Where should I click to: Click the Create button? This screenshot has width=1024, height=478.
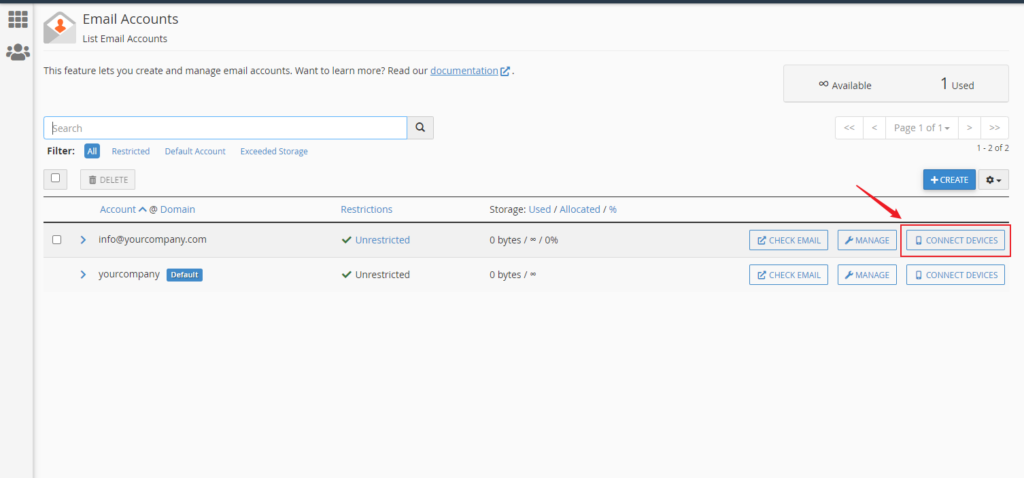coord(948,179)
